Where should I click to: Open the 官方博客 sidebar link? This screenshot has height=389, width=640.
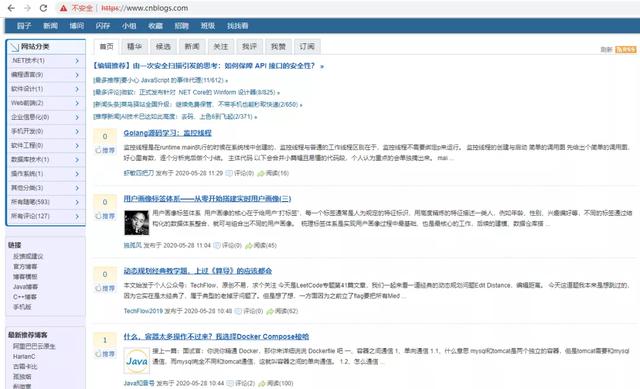pyautogui.click(x=25, y=267)
